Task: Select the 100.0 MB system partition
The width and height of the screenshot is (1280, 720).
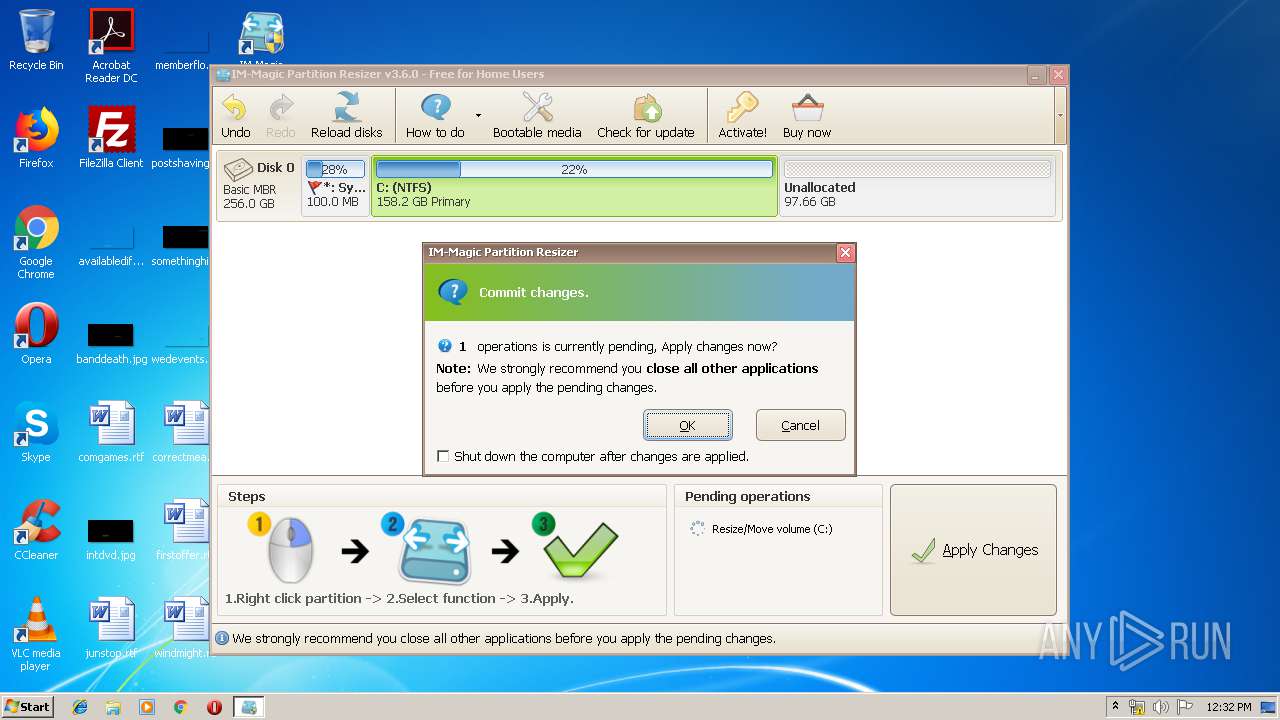Action: coord(335,185)
